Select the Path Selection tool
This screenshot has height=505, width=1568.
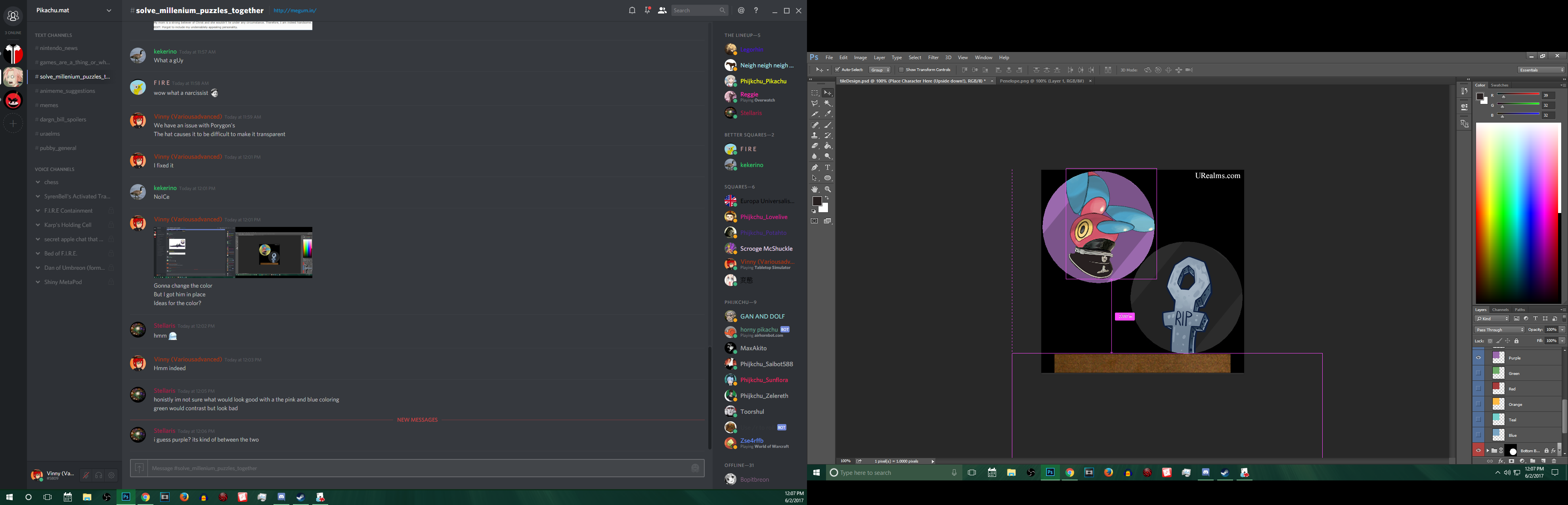815,179
